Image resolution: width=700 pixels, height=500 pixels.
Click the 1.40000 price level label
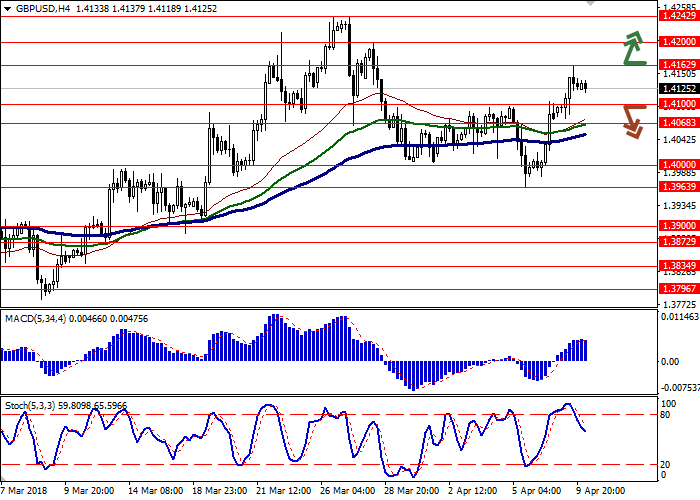tap(678, 164)
